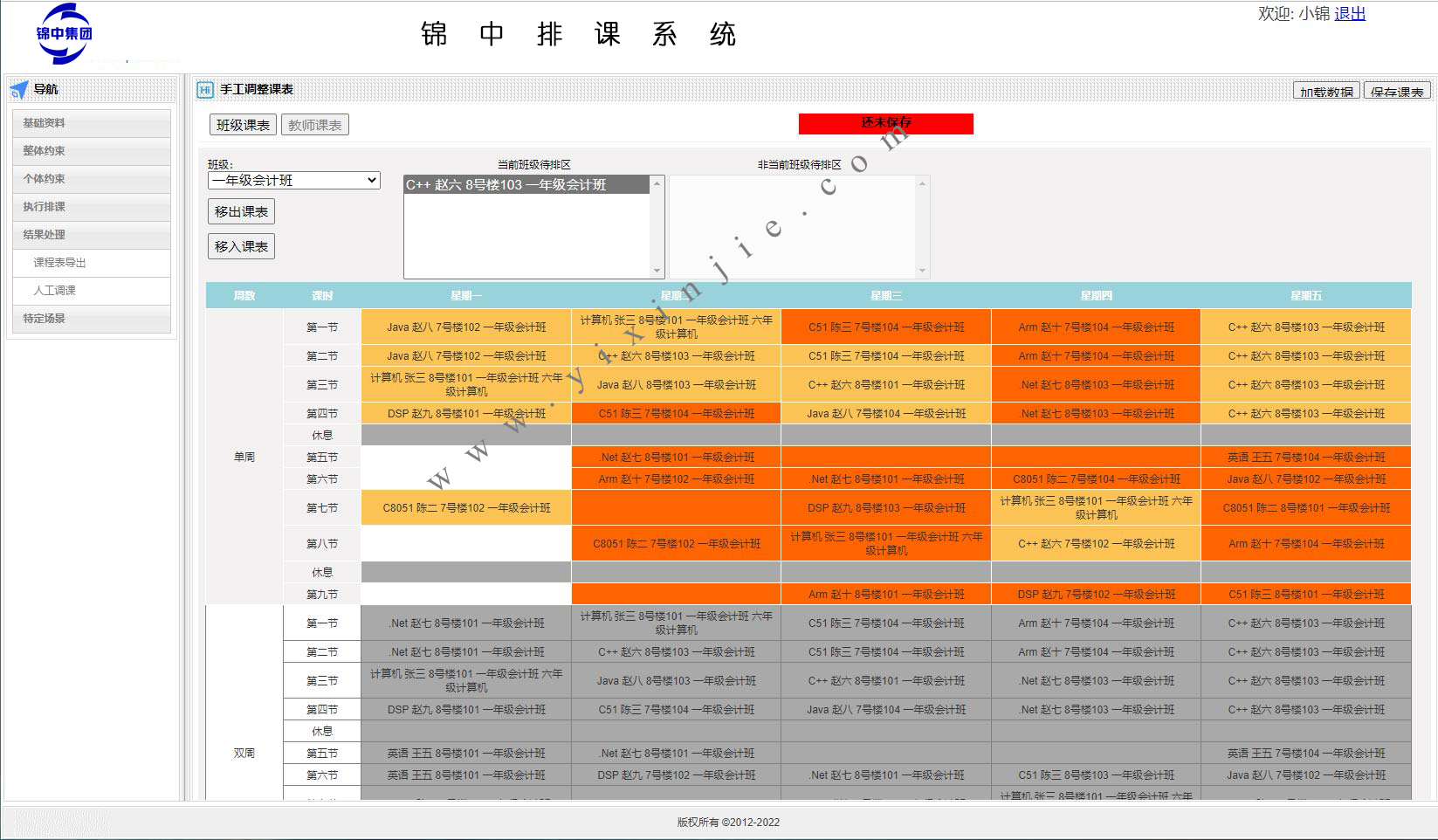
Task: Collapse the 结果处理 sidebar section
Action: [x=92, y=235]
